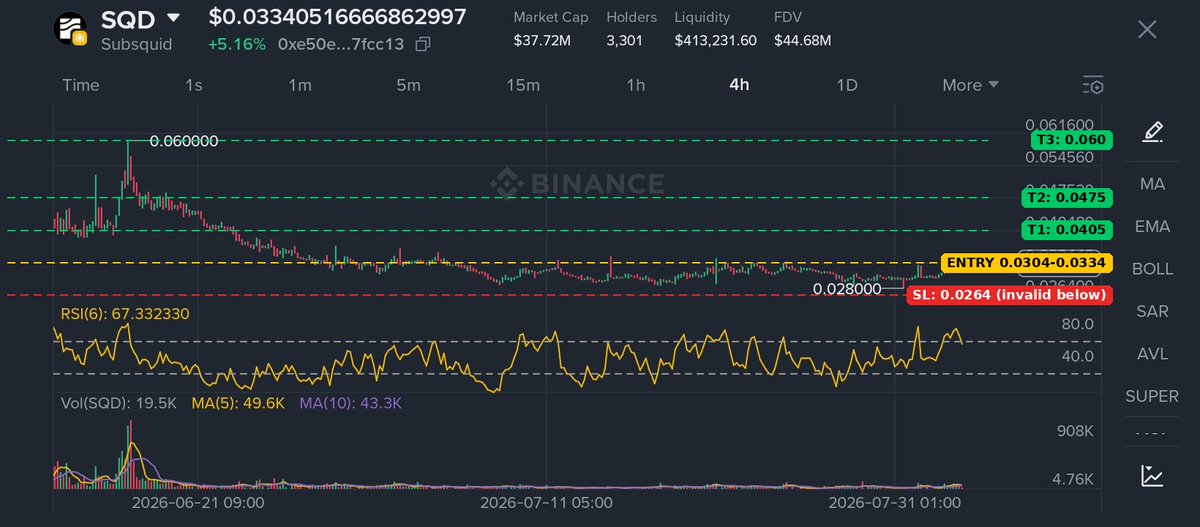The image size is (1200, 527).
Task: Click the Vol(SQD) 19.5K label
Action: tap(120, 403)
